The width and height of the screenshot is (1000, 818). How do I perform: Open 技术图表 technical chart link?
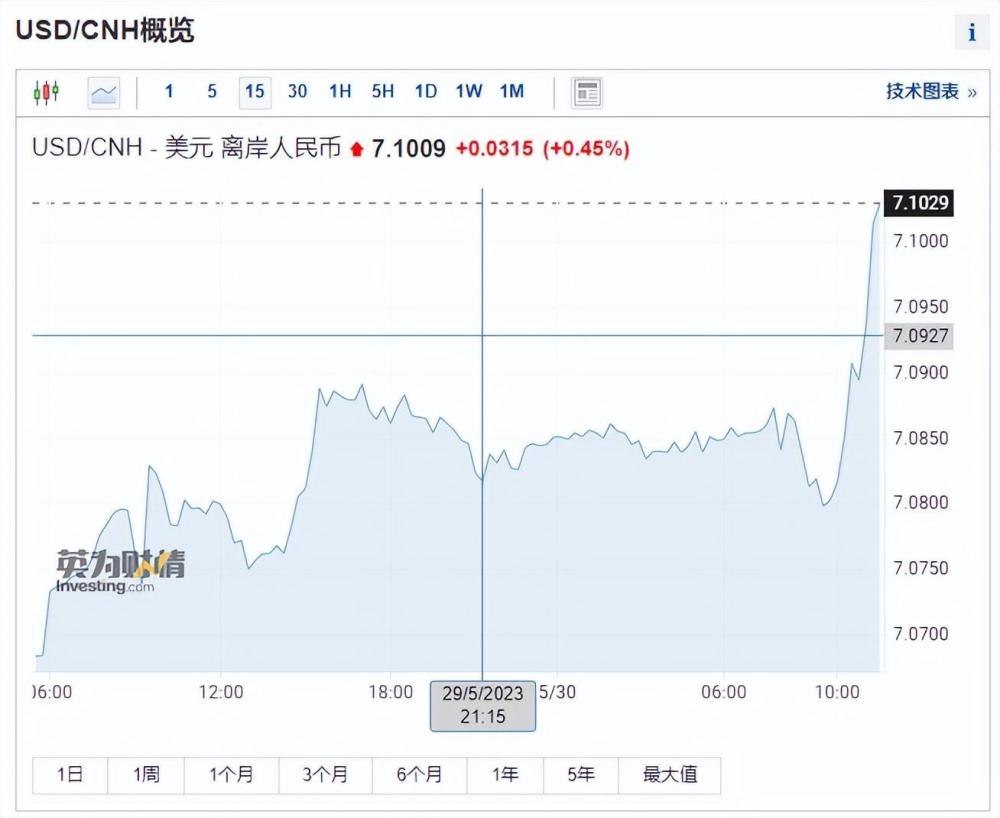pyautogui.click(x=930, y=92)
